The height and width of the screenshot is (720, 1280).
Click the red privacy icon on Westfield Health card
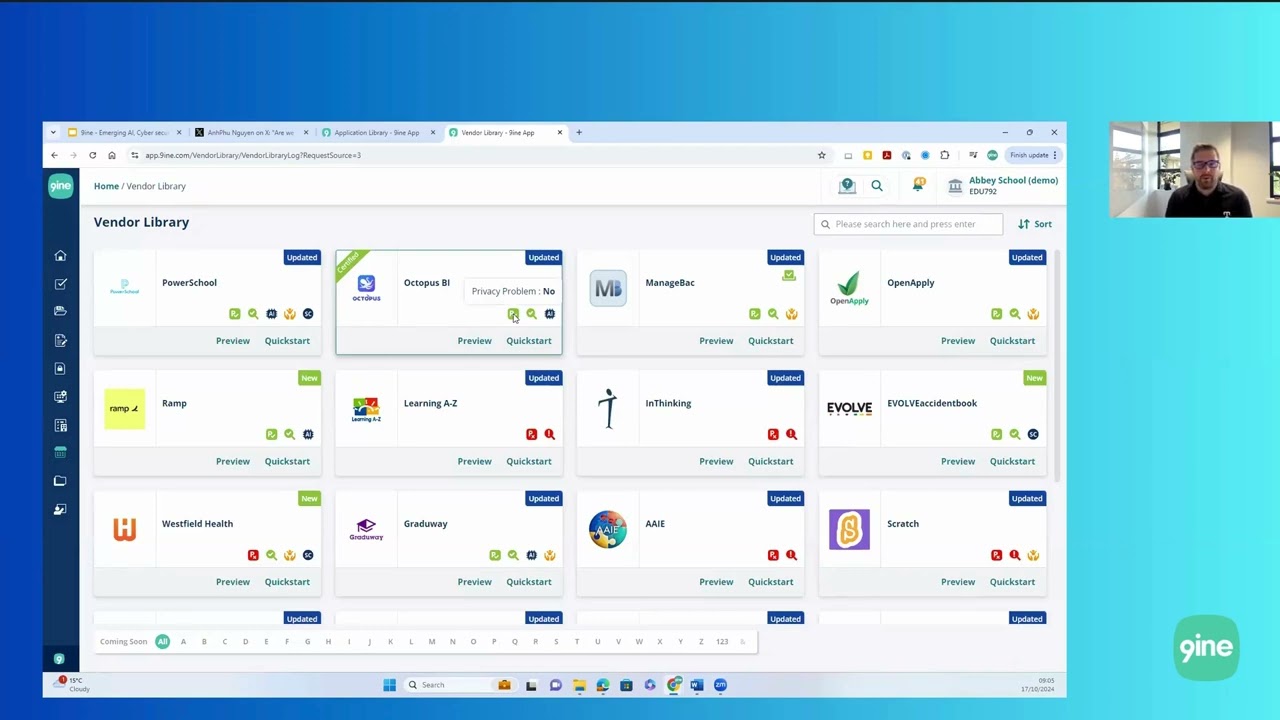coord(253,555)
